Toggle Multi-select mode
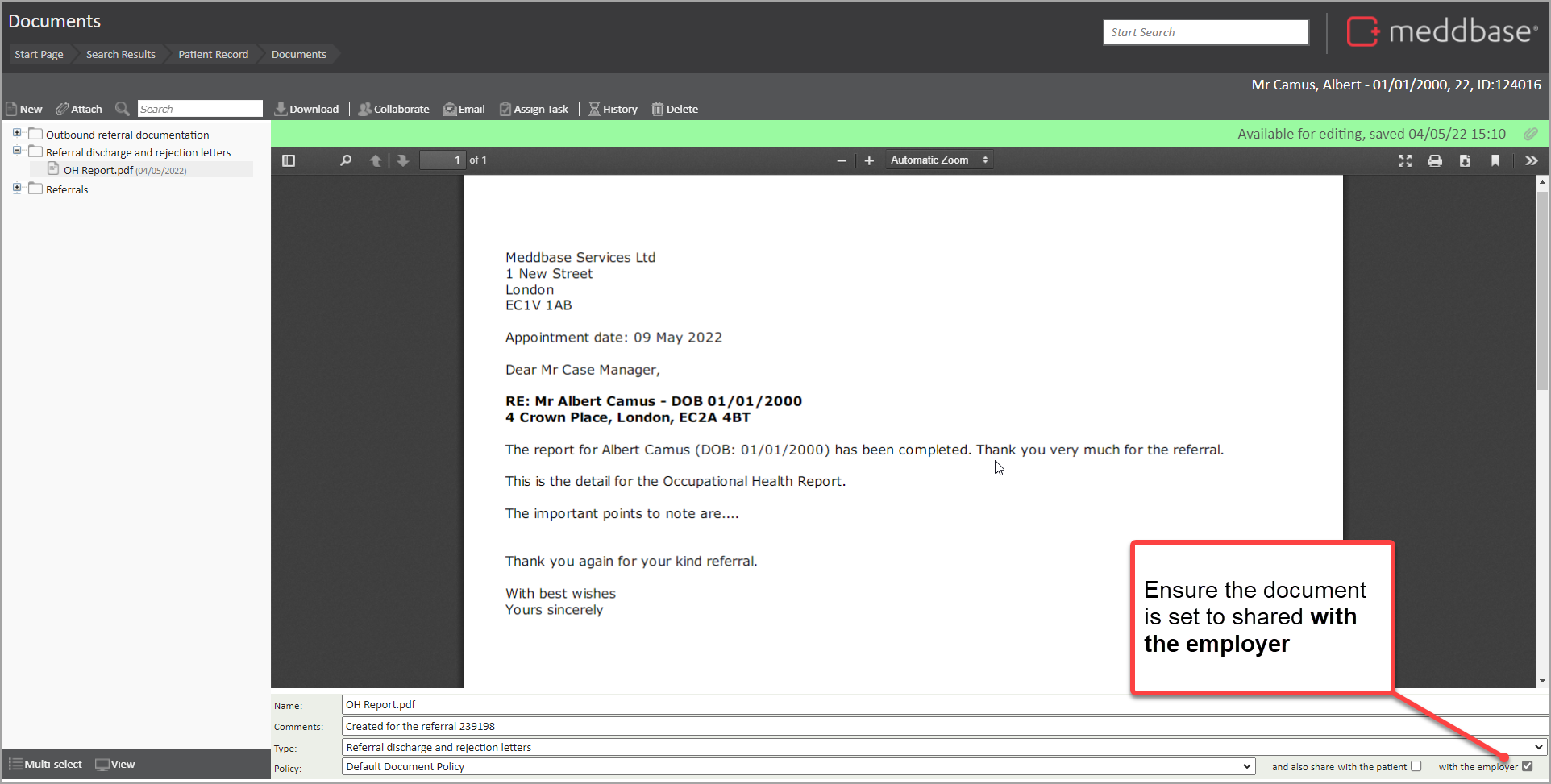 coord(46,764)
